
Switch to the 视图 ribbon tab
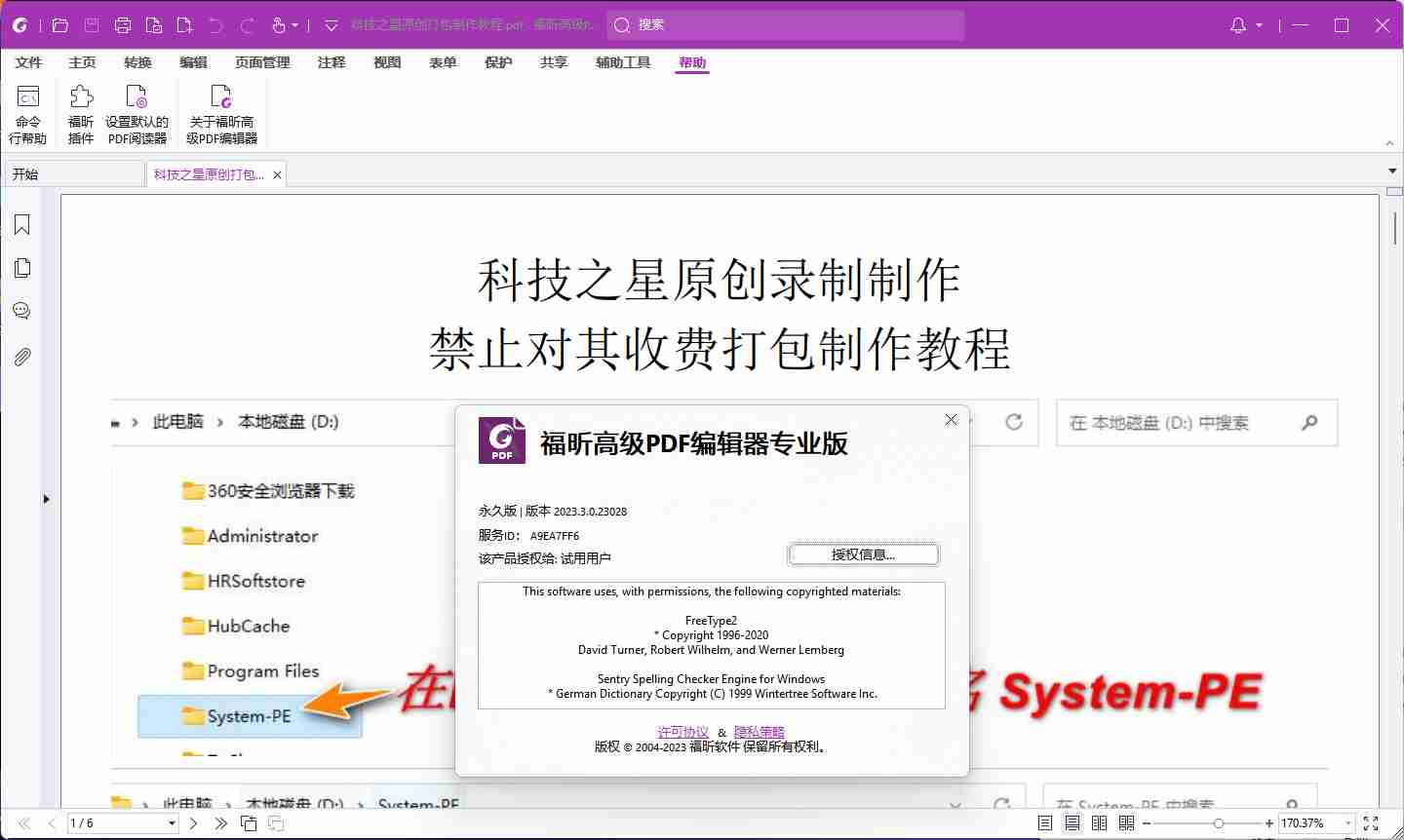pos(387,62)
